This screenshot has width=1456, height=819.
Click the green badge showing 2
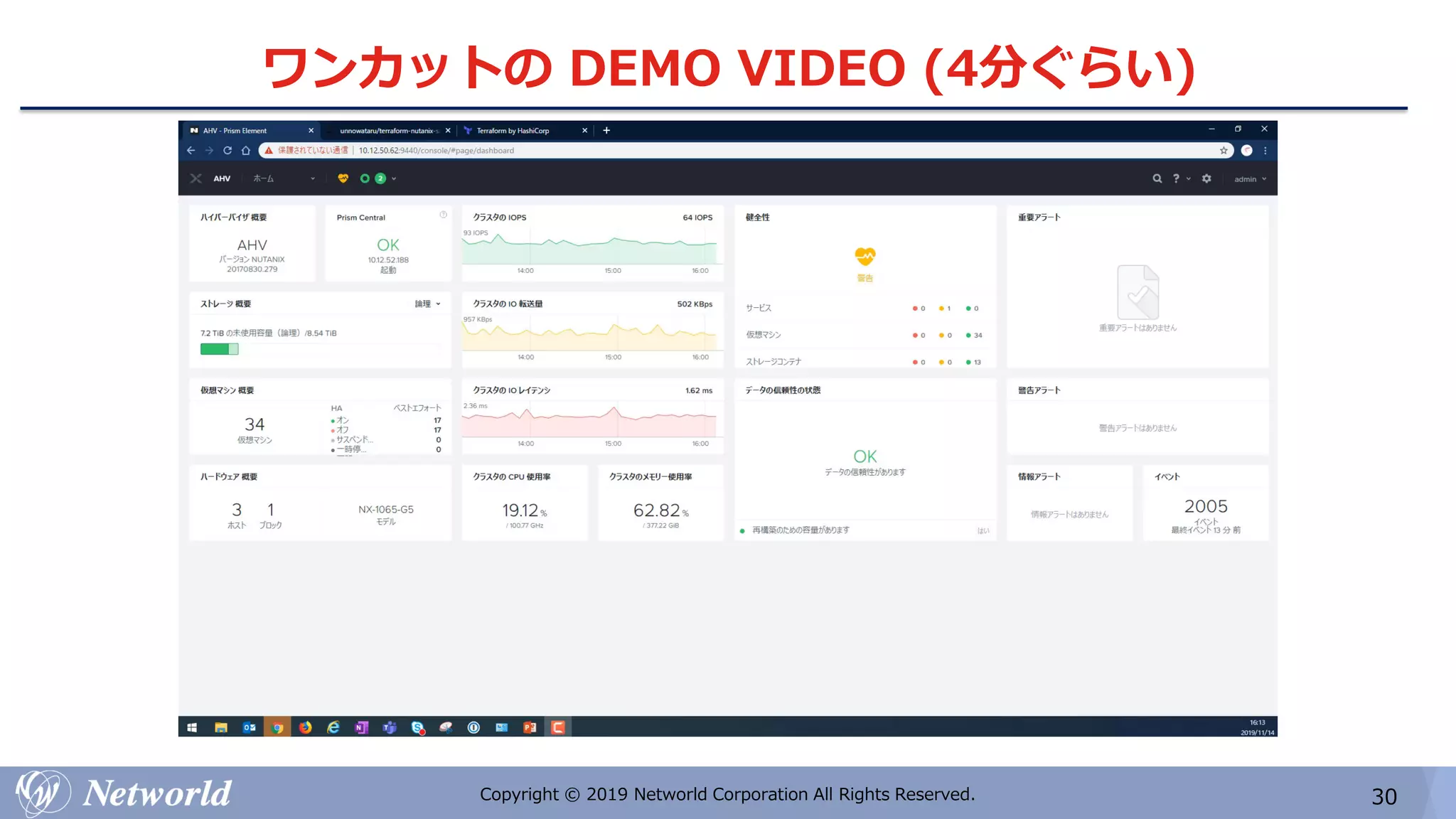(380, 178)
